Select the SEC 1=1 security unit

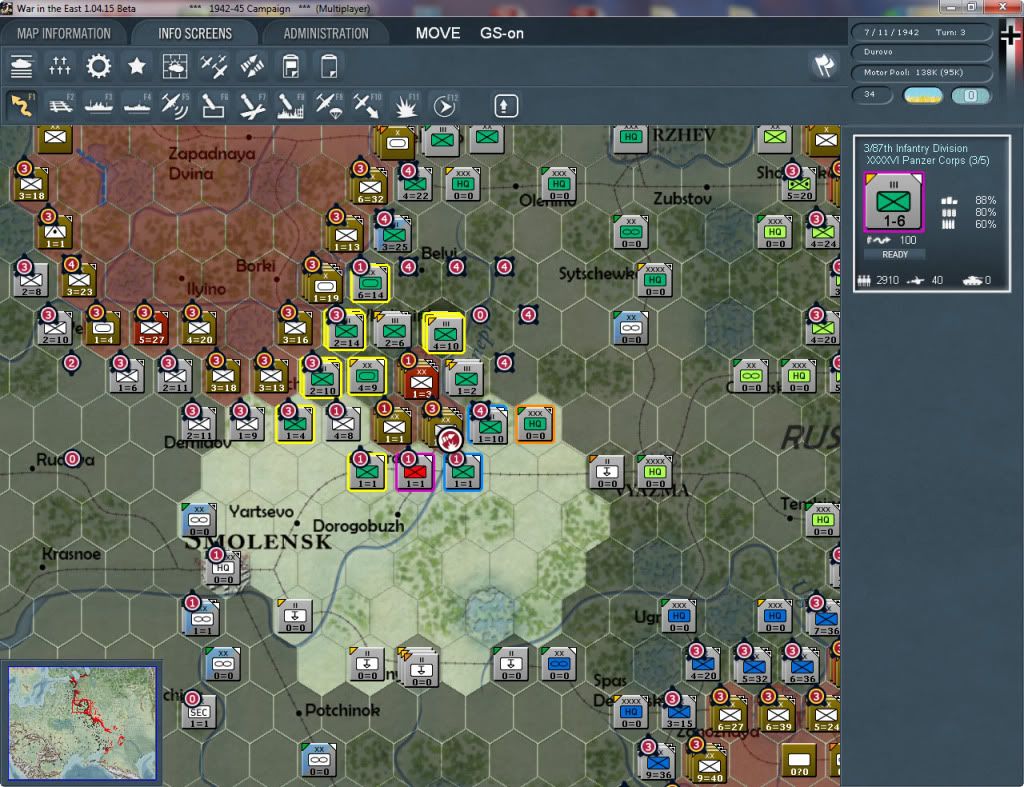[199, 711]
